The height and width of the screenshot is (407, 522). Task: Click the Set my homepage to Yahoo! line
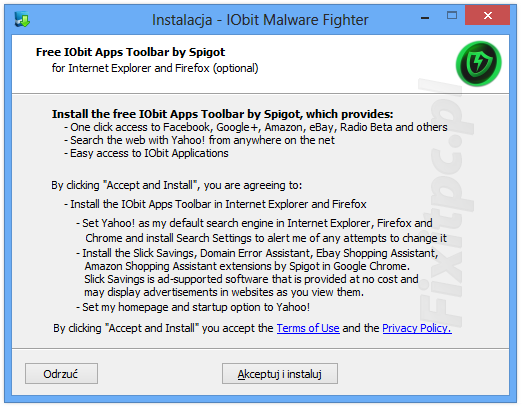193,307
